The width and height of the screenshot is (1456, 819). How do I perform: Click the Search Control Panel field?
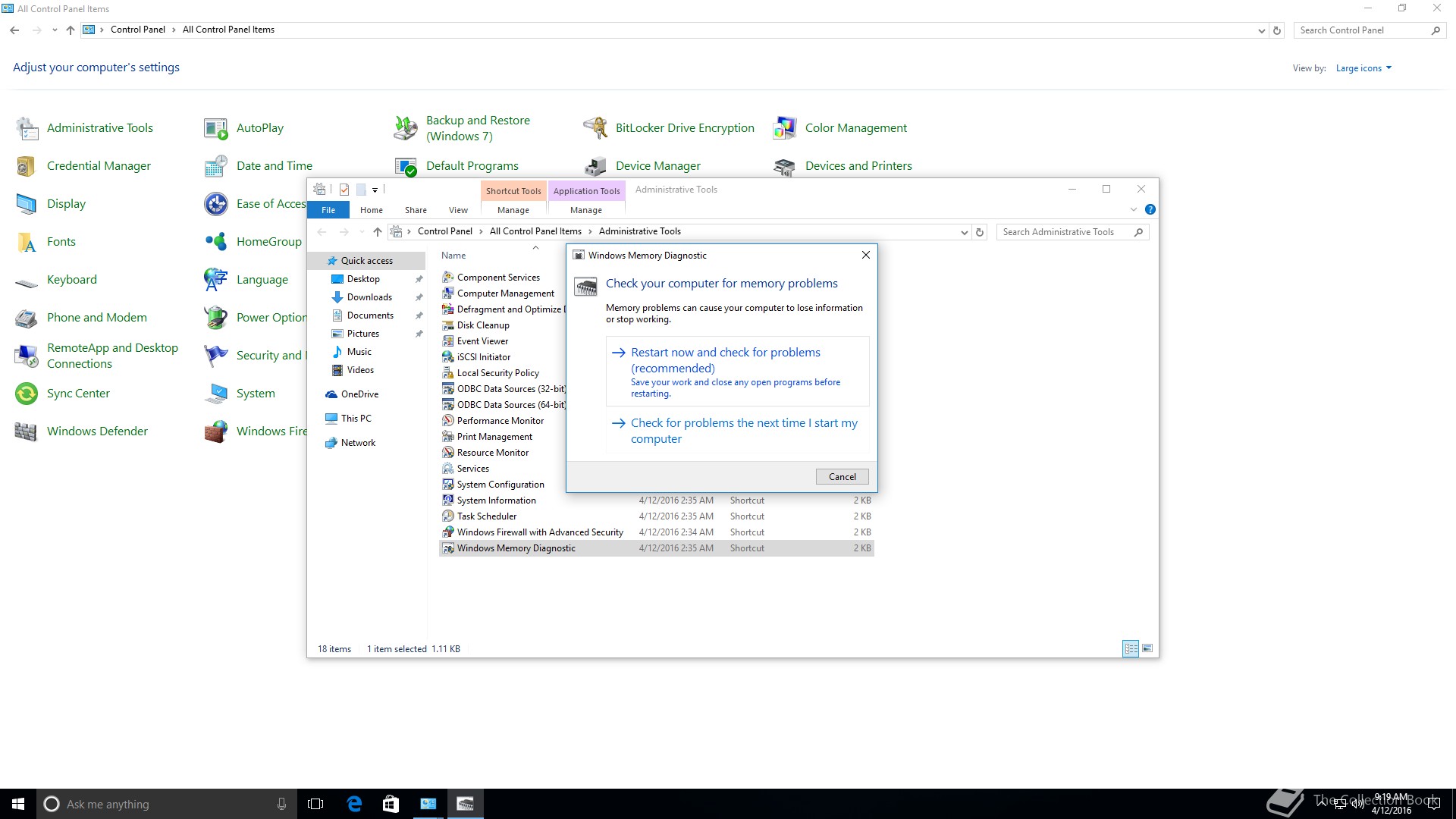tap(1370, 30)
